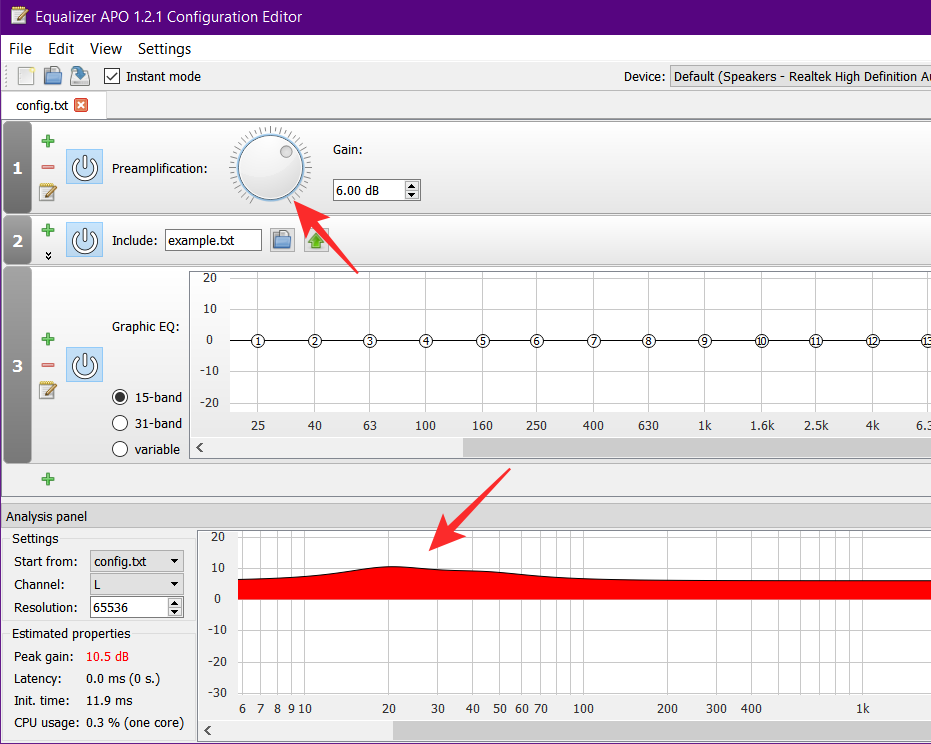Close the config.txt tab
The width and height of the screenshot is (931, 744).
[x=81, y=105]
